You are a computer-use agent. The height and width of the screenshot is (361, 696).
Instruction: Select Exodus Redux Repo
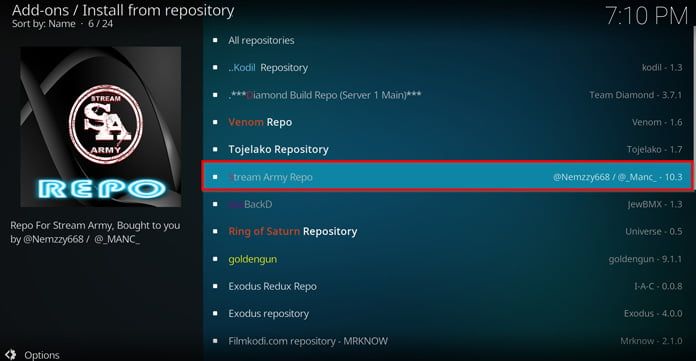447,286
